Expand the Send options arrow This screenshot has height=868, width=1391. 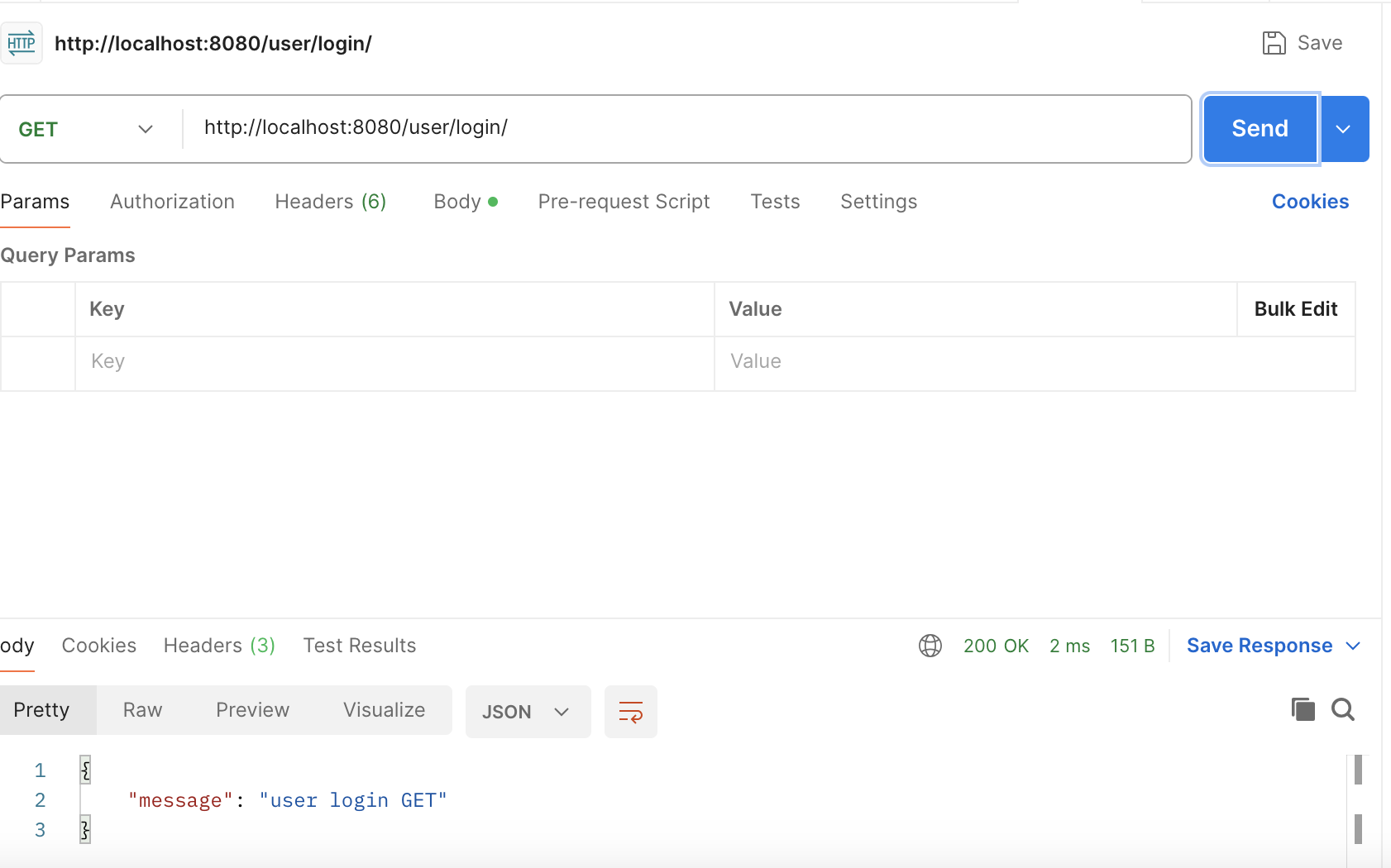click(1344, 129)
